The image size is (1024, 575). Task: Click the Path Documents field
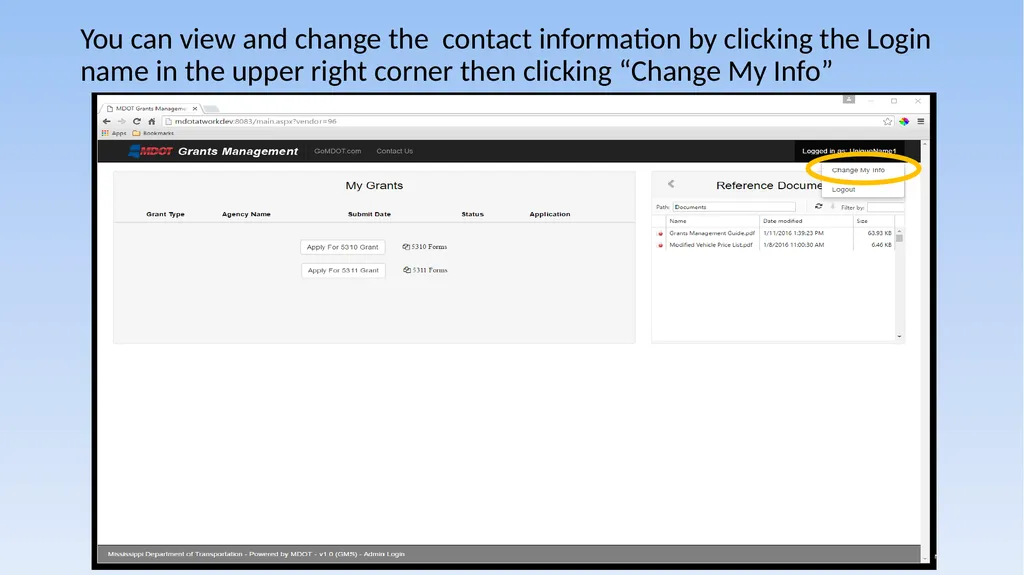734,207
